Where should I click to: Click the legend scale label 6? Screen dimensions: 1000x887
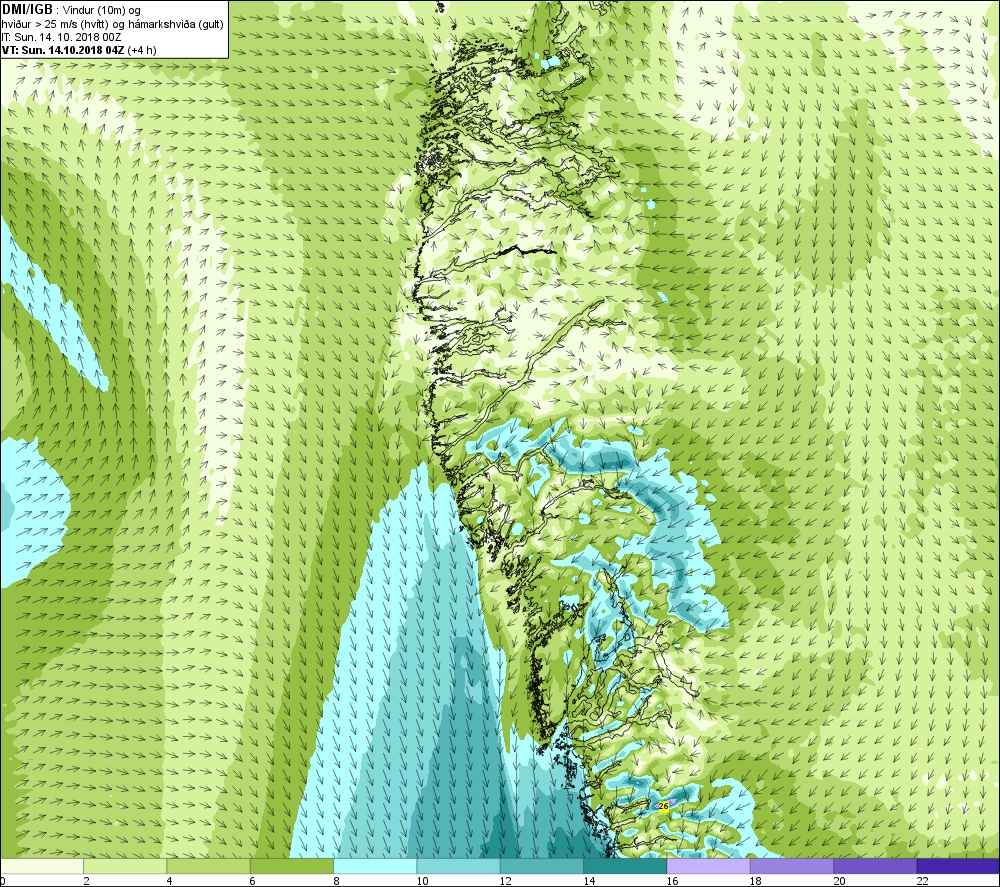click(x=253, y=881)
